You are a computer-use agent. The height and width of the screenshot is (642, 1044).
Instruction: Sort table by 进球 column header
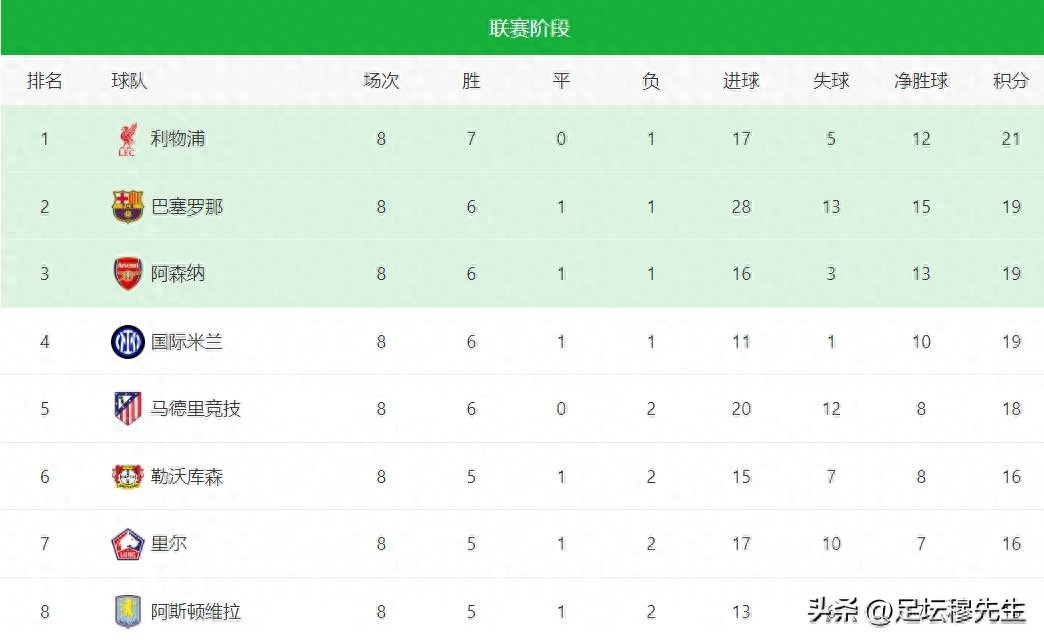pos(741,81)
